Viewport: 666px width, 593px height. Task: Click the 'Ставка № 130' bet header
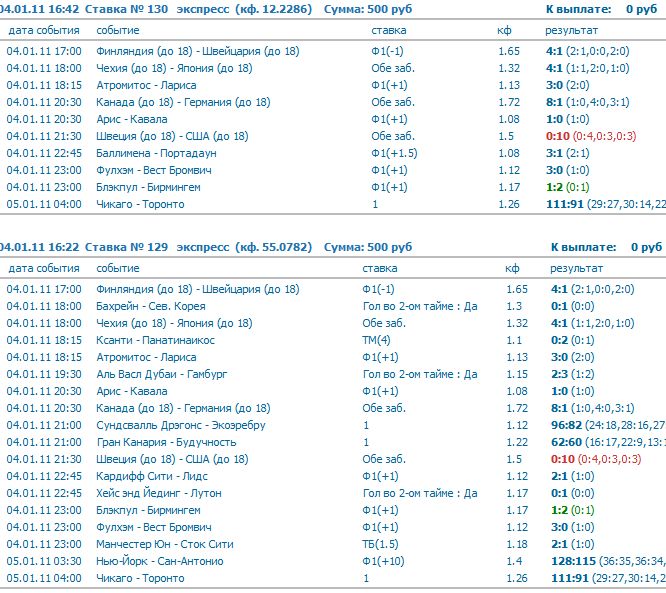click(126, 9)
